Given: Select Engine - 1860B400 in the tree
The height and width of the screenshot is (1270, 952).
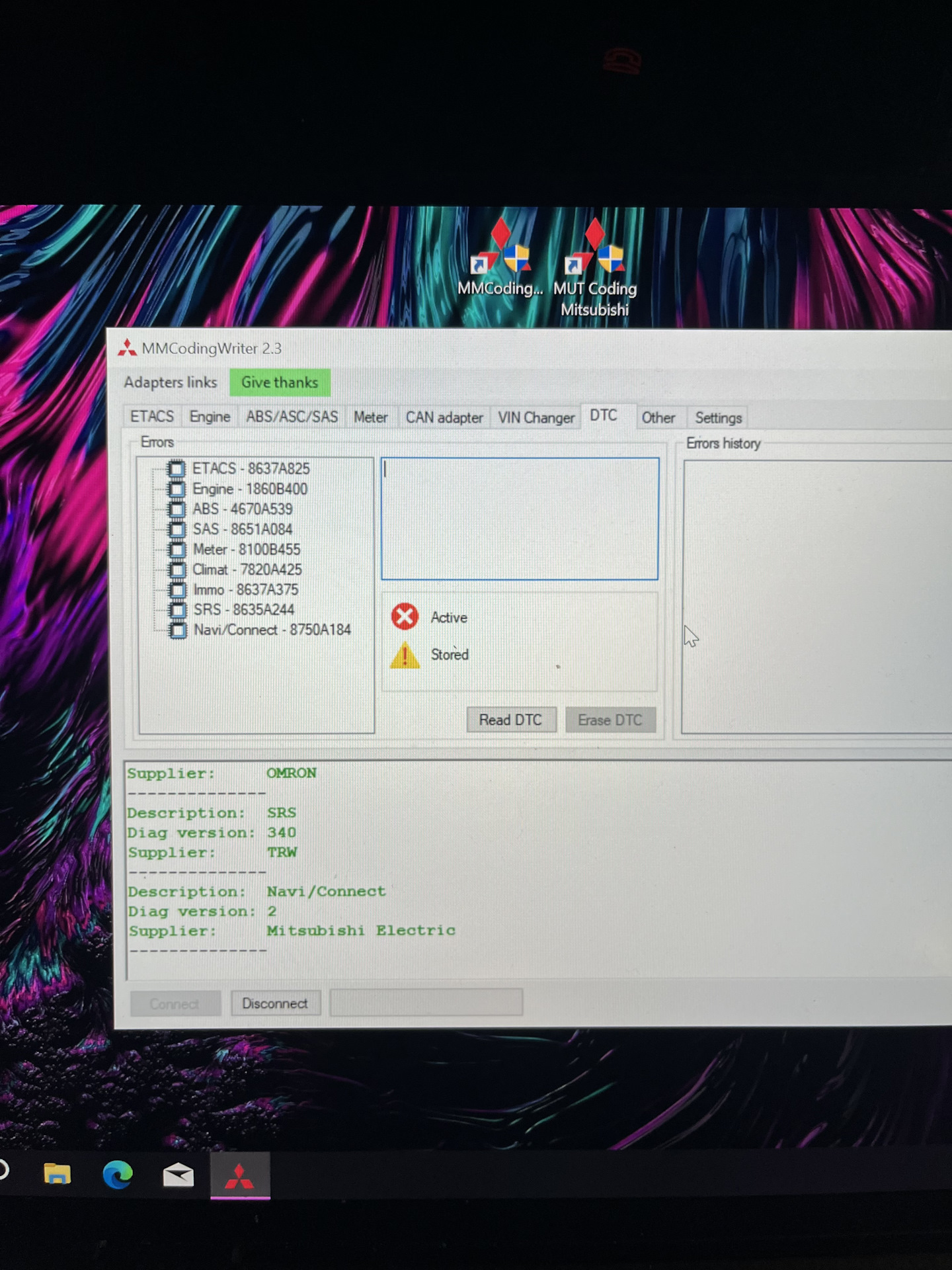Looking at the screenshot, I should tap(250, 489).
